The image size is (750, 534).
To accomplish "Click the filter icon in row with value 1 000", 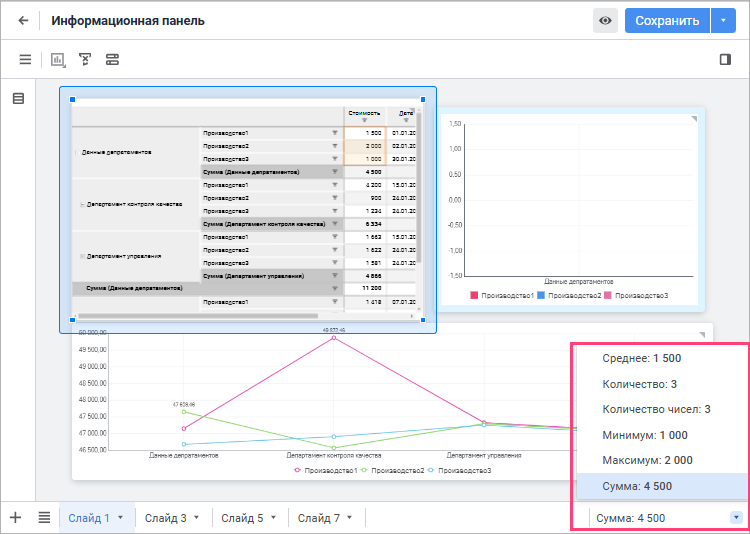I will 335,158.
